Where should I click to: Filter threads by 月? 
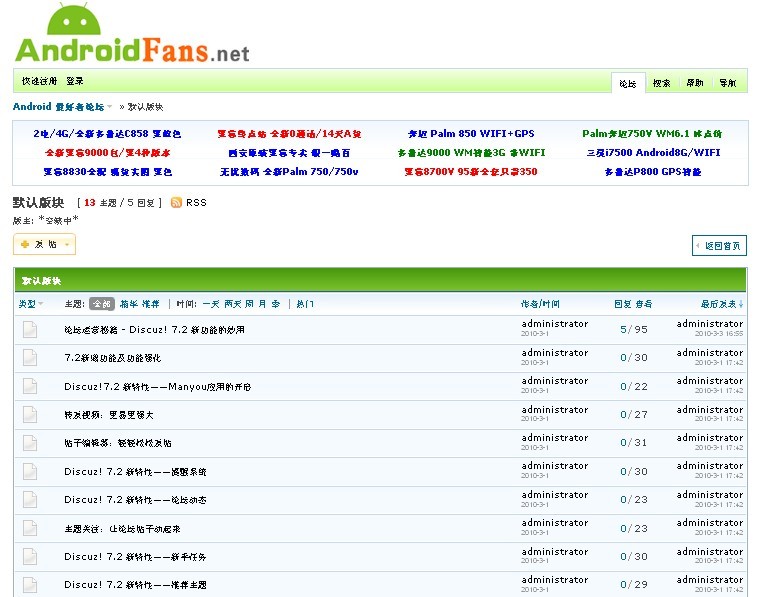pos(262,304)
